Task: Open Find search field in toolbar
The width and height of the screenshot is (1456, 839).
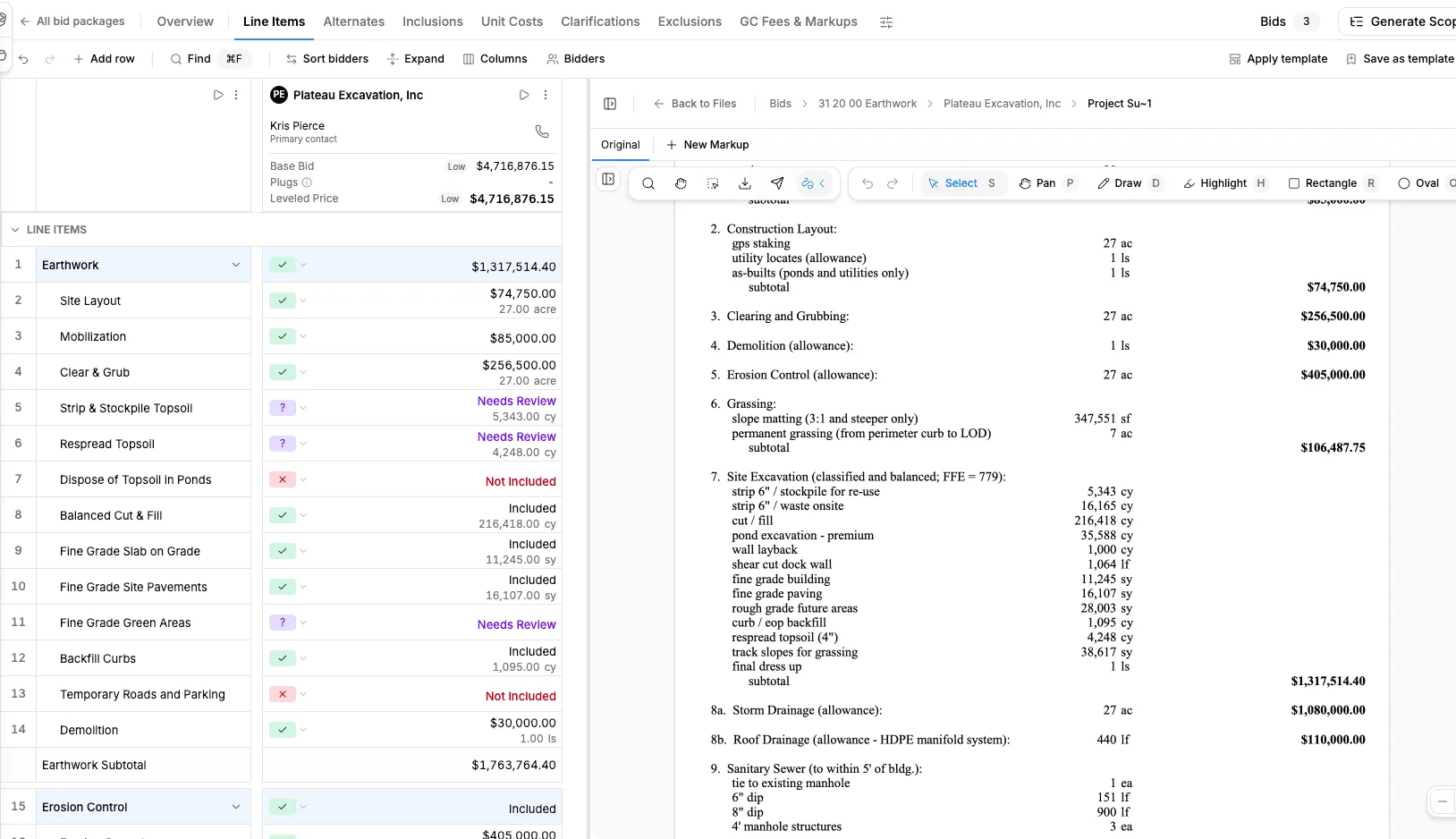Action: 210,59
